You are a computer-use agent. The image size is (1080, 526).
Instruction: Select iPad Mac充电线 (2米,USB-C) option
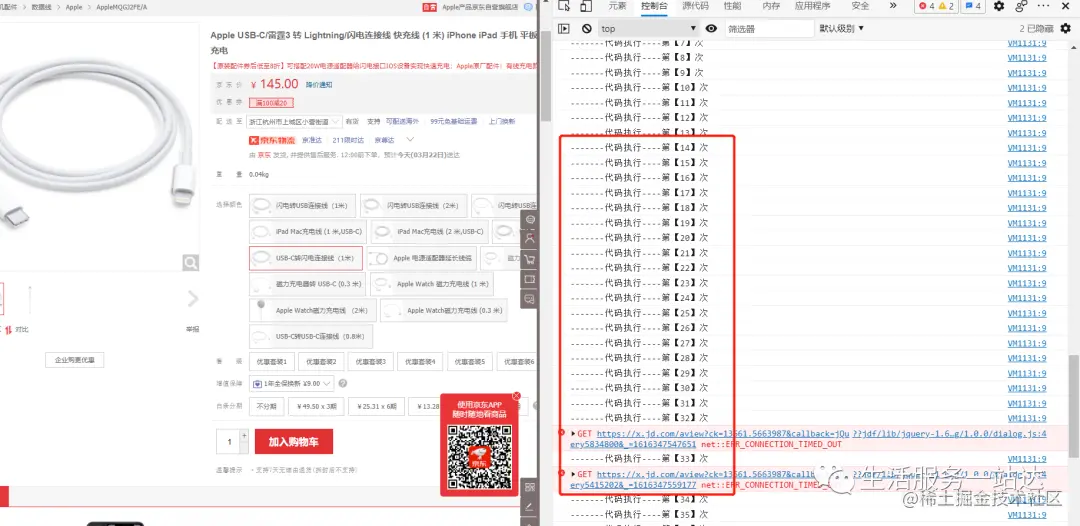point(429,232)
